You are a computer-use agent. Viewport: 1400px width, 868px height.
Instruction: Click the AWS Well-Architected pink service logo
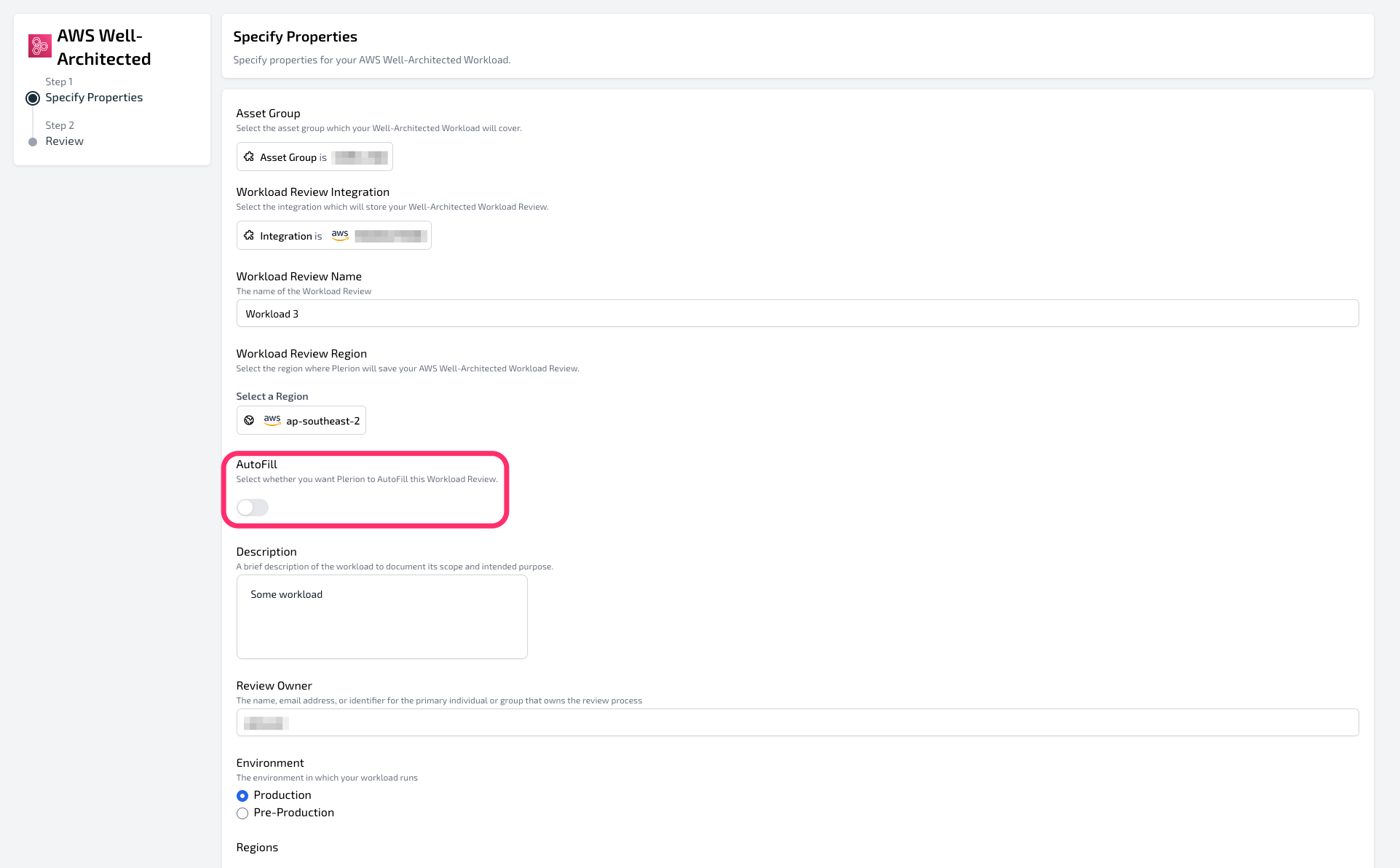point(40,46)
